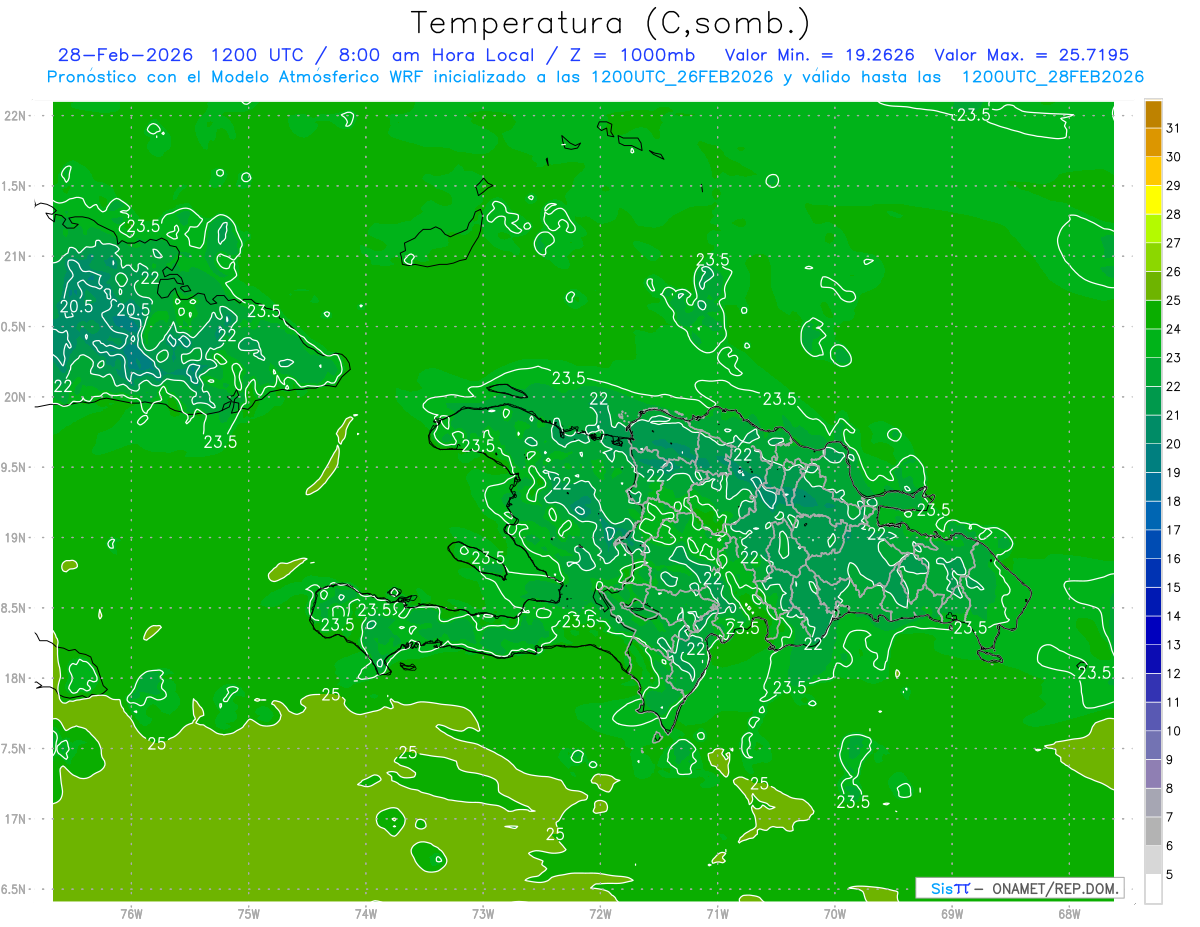Click the color scale value "9"
This screenshot has height=927, width=1200.
coord(1170,760)
